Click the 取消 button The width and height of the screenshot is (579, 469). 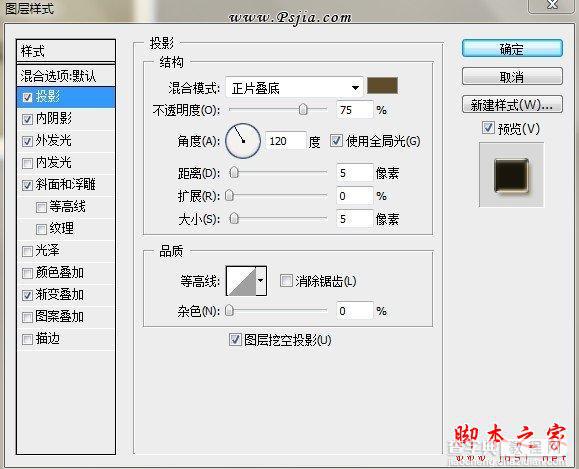click(512, 76)
